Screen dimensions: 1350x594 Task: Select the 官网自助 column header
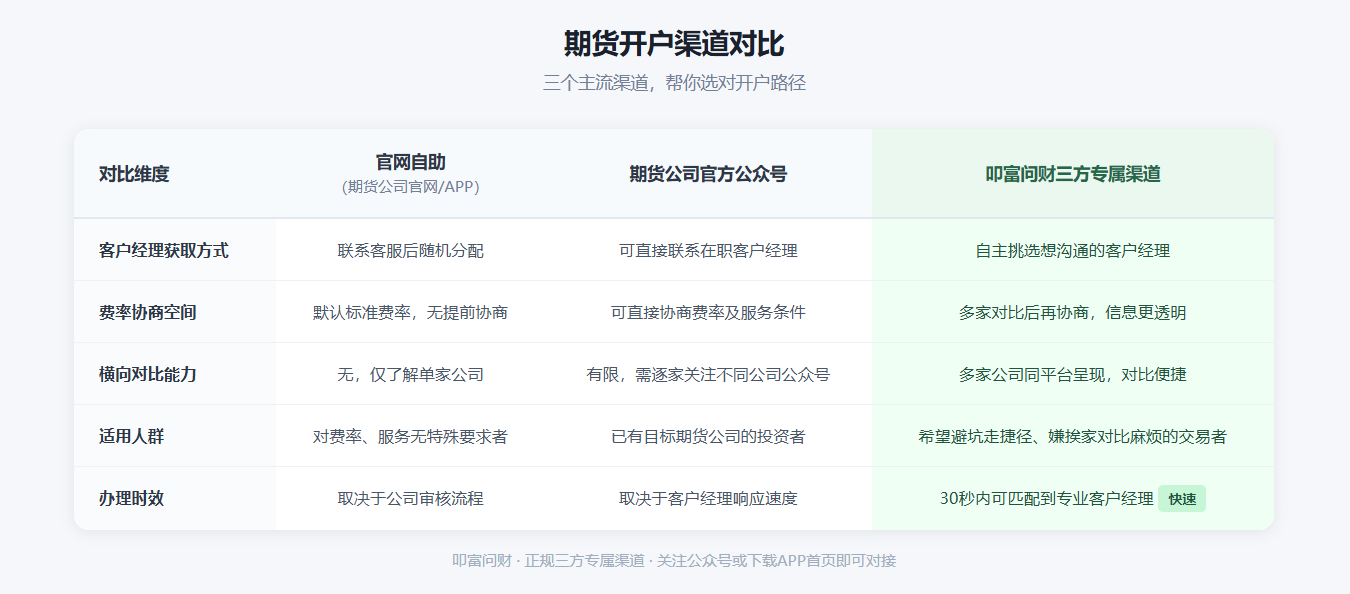coord(410,162)
